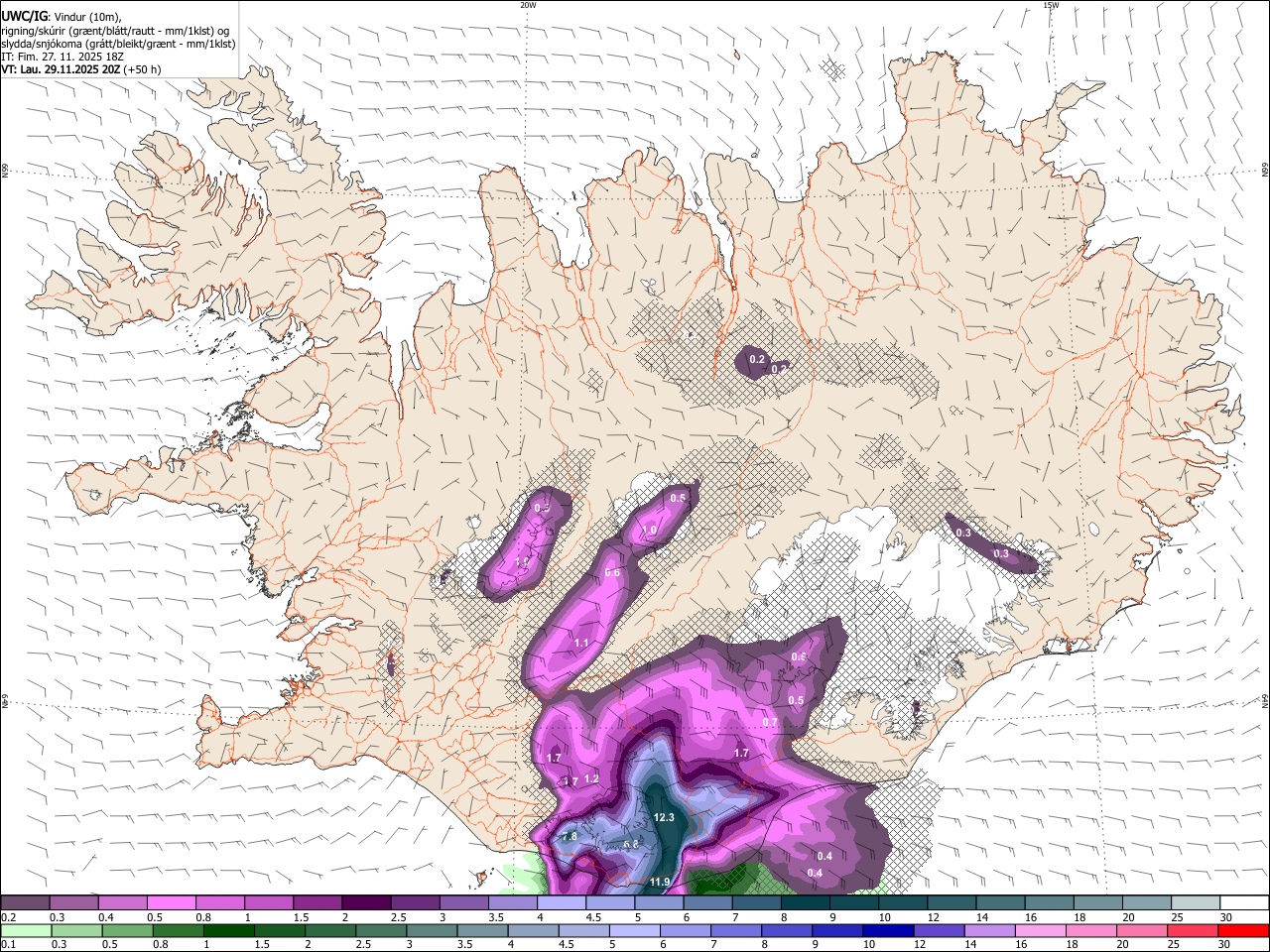Pick the lavender 4 swatch in upper legend row
1270x952 pixels.
pos(562,902)
